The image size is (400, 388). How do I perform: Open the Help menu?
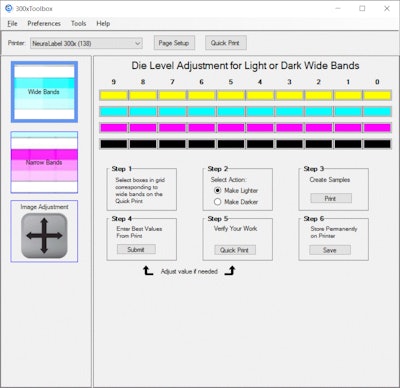(x=103, y=24)
